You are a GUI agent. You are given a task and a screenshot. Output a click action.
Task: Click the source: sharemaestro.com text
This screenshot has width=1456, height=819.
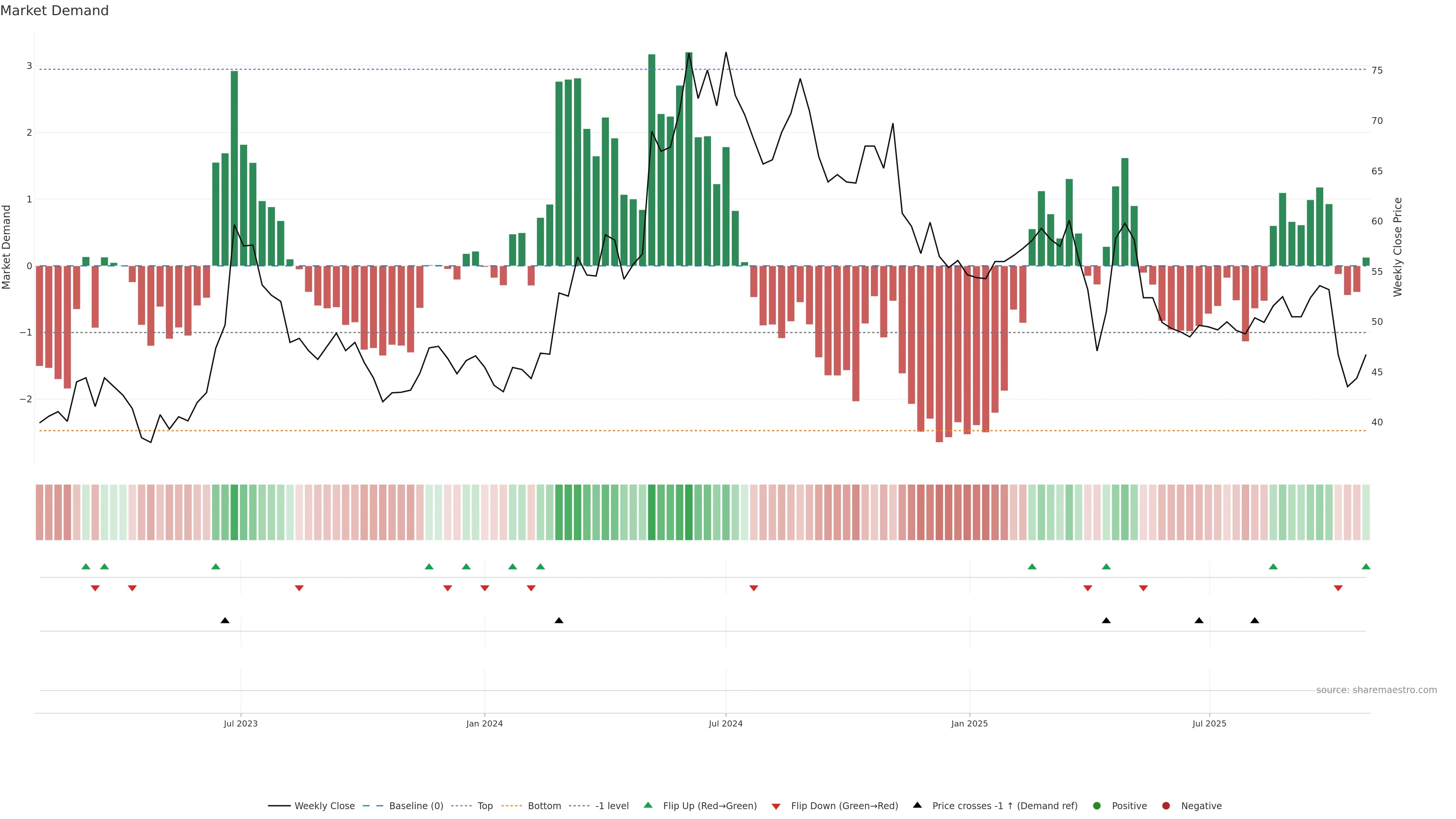1376,690
